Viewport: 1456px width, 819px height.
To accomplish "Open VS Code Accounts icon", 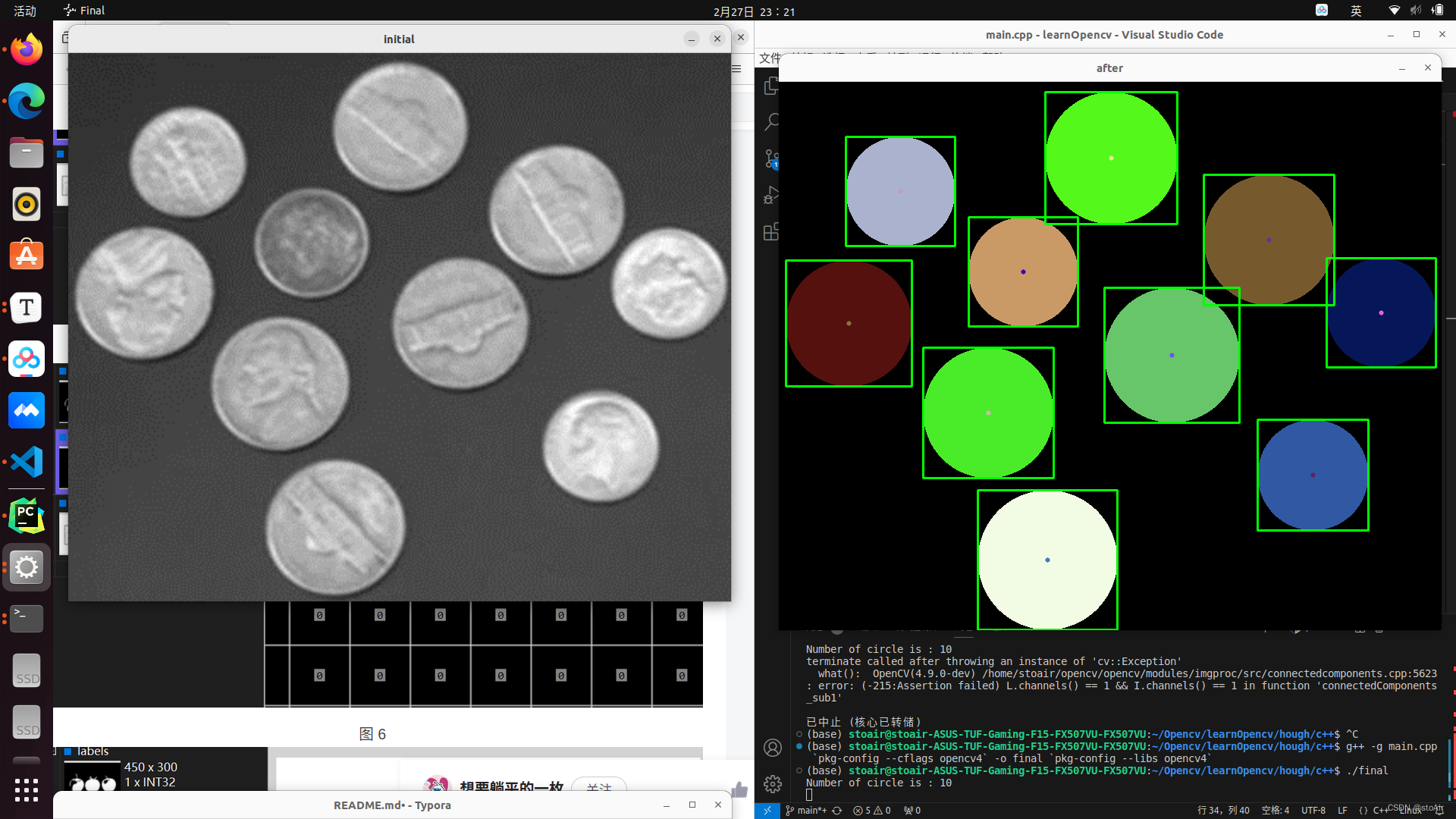I will pos(773,748).
